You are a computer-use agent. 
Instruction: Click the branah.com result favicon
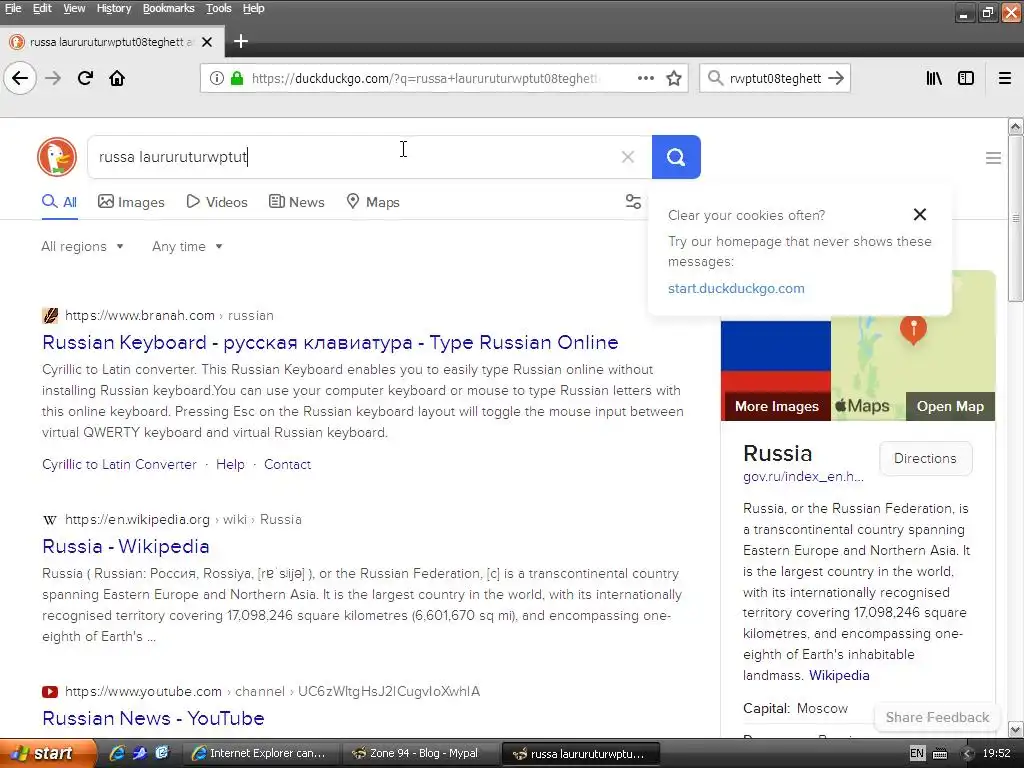50,315
